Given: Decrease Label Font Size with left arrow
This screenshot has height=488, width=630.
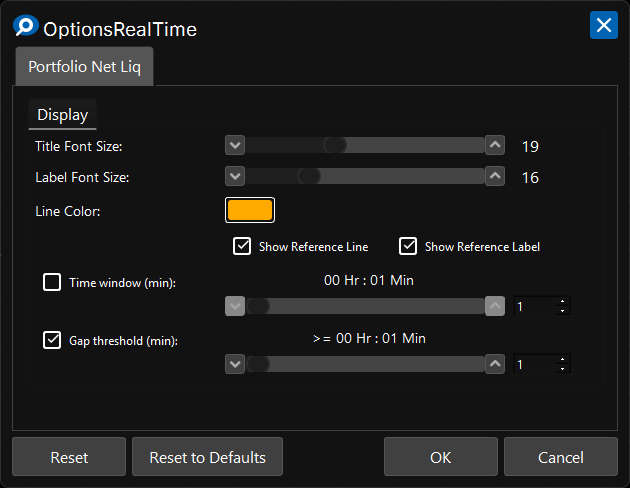Looking at the screenshot, I should (235, 177).
